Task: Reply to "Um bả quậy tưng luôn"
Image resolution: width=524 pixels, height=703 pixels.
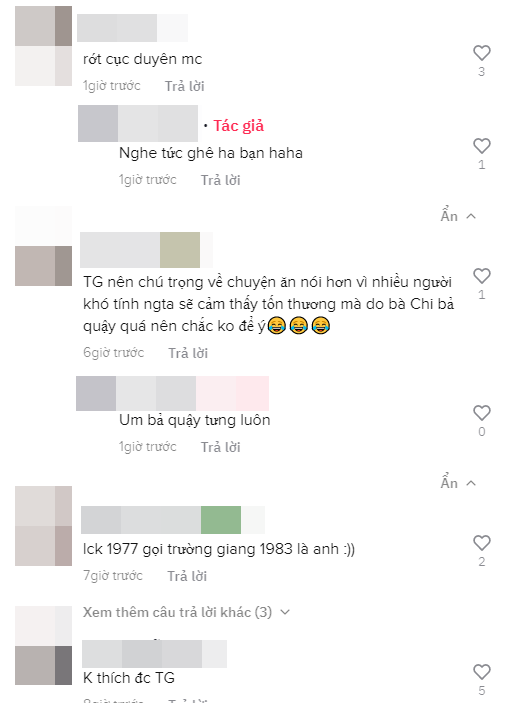Action: (220, 447)
